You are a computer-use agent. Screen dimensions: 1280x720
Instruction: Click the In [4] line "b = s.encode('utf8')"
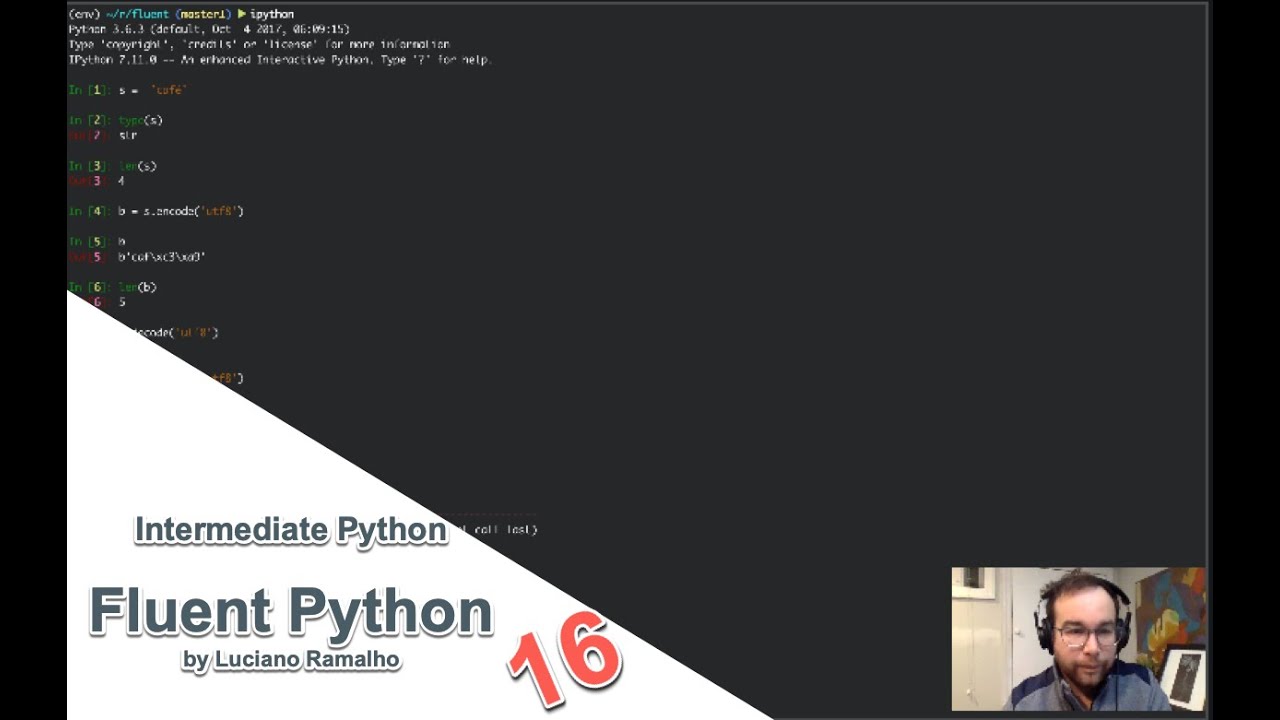(156, 211)
